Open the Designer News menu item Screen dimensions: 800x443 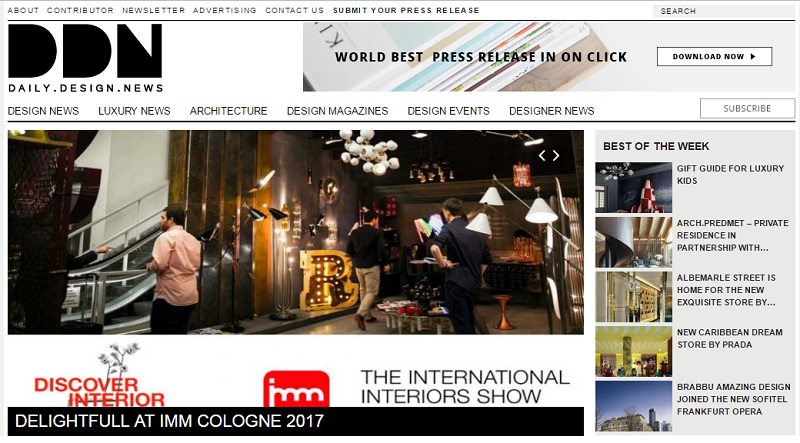[552, 111]
